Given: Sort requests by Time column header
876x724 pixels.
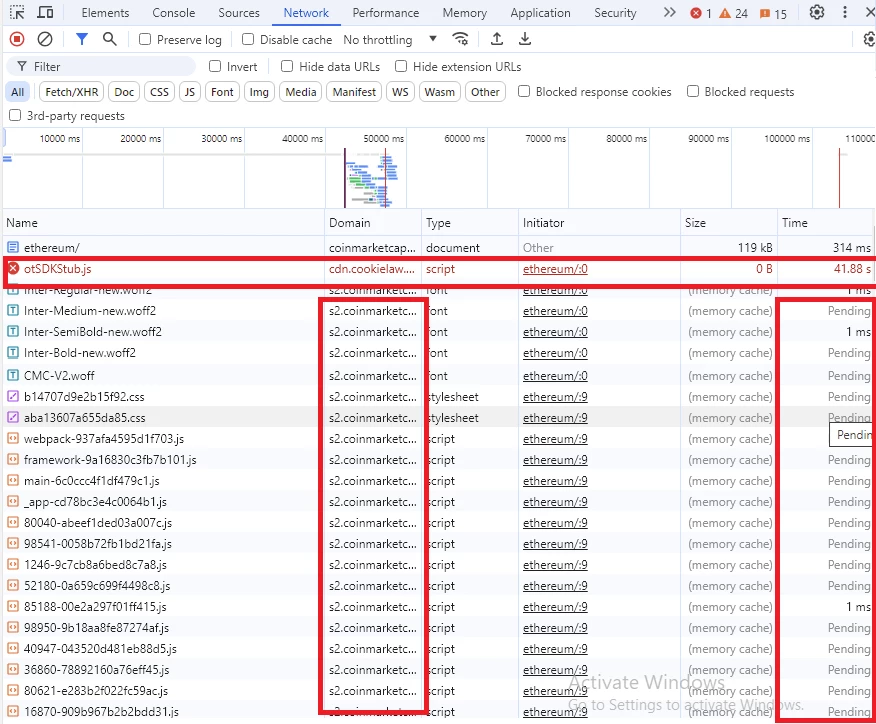Looking at the screenshot, I should 826,222.
